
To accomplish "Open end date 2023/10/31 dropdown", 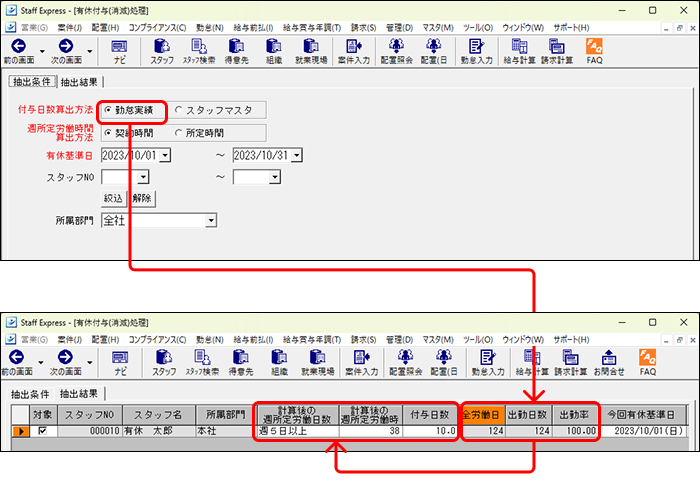I will pos(296,155).
